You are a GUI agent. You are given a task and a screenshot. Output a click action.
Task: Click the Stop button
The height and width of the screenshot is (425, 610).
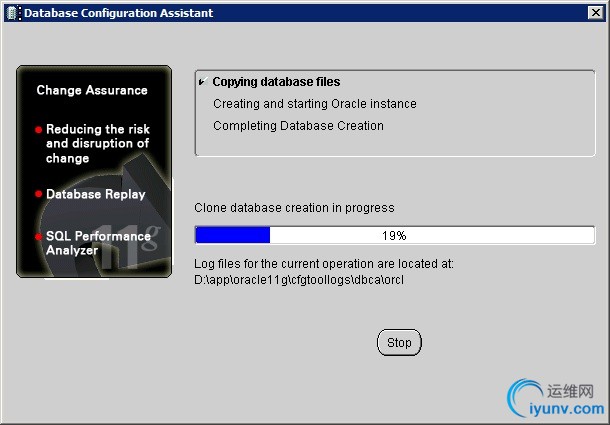point(399,342)
